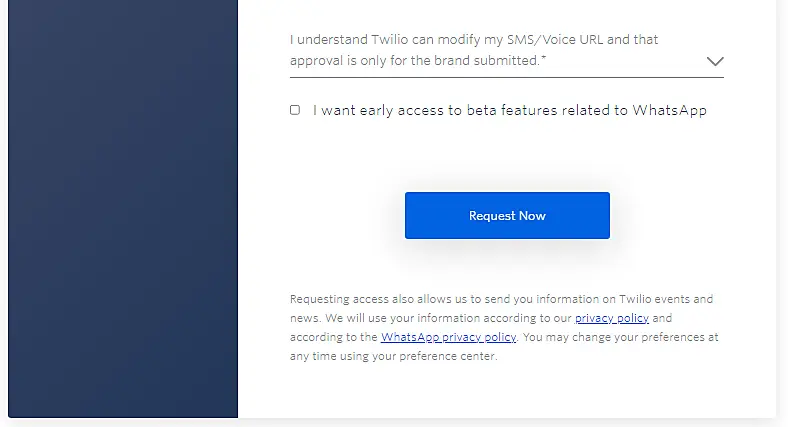The height and width of the screenshot is (427, 788).
Task: Check the beta features early access checkbox
Action: (x=295, y=110)
